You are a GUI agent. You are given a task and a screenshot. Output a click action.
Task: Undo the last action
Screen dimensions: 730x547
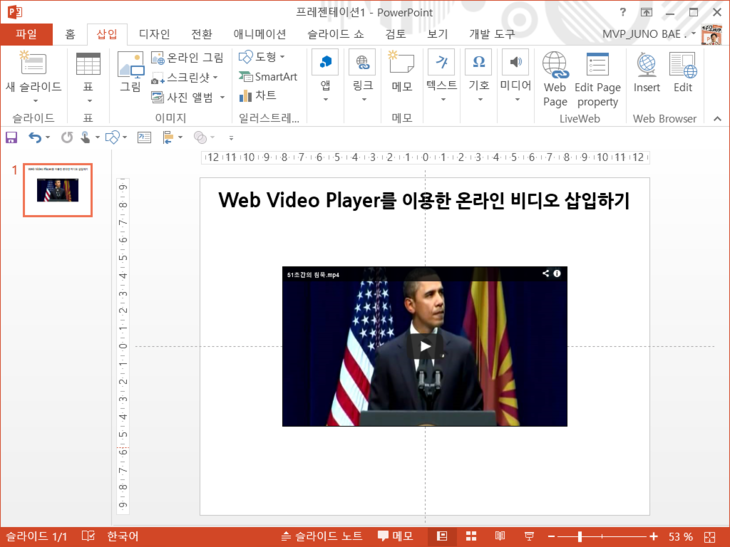(x=35, y=137)
